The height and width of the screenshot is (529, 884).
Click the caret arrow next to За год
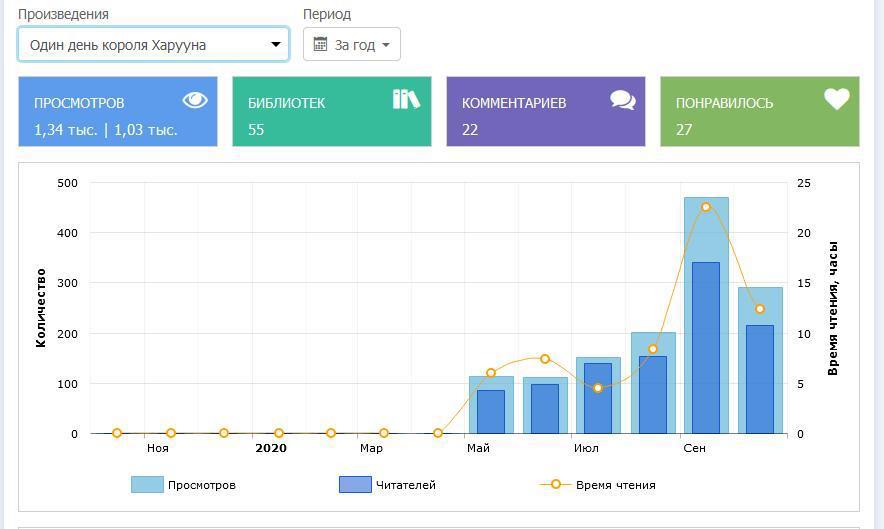[386, 45]
